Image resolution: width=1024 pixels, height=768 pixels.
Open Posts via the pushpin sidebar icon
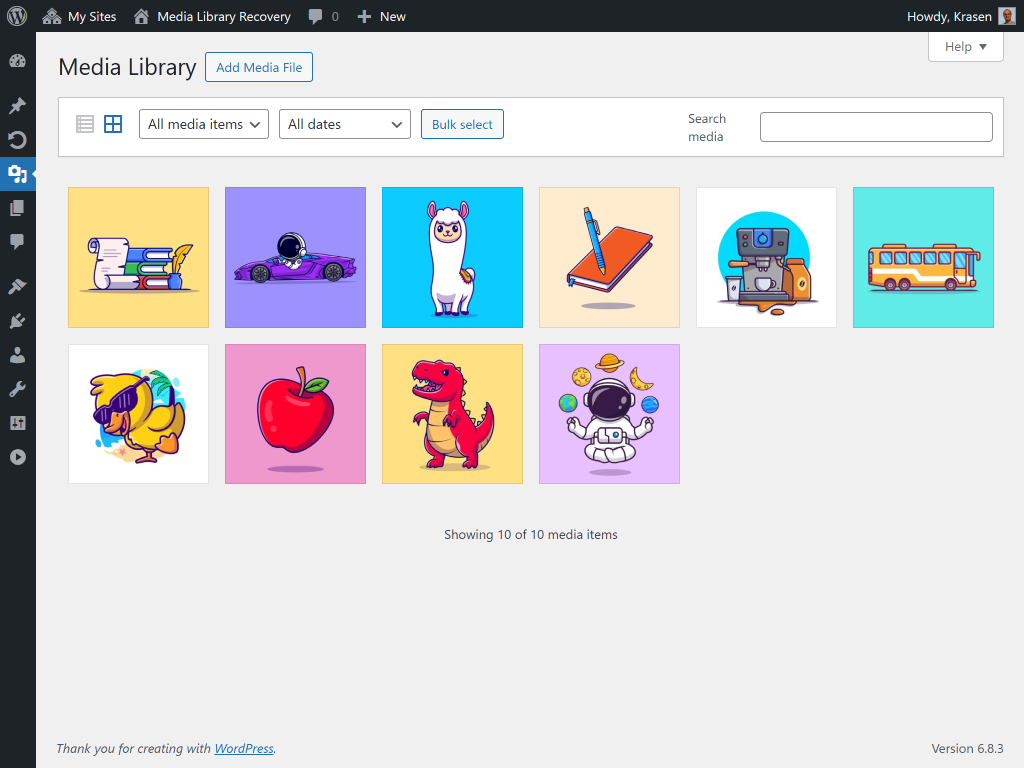pyautogui.click(x=17, y=105)
